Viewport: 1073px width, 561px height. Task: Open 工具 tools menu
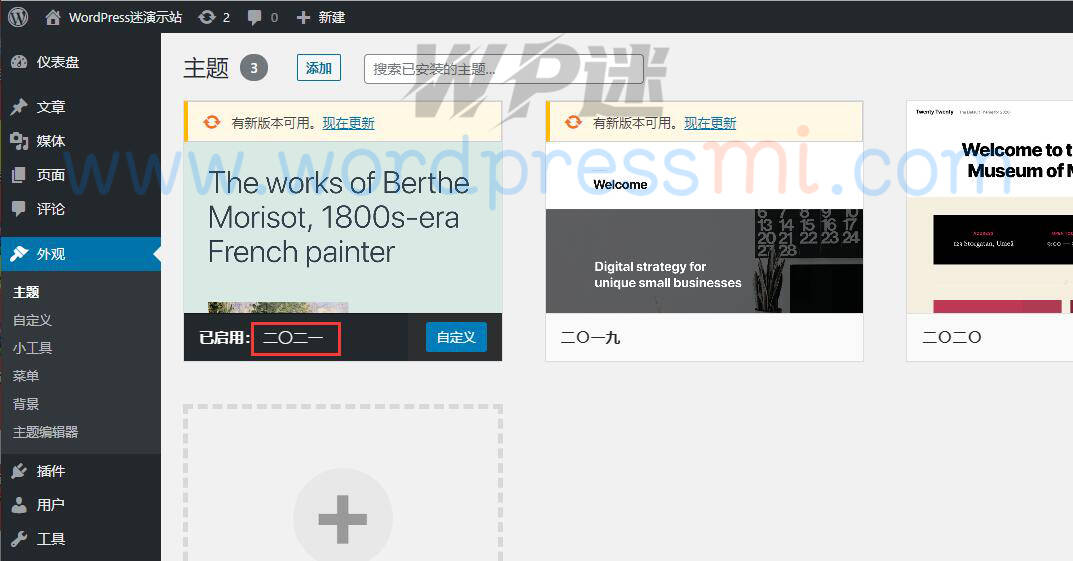point(50,539)
